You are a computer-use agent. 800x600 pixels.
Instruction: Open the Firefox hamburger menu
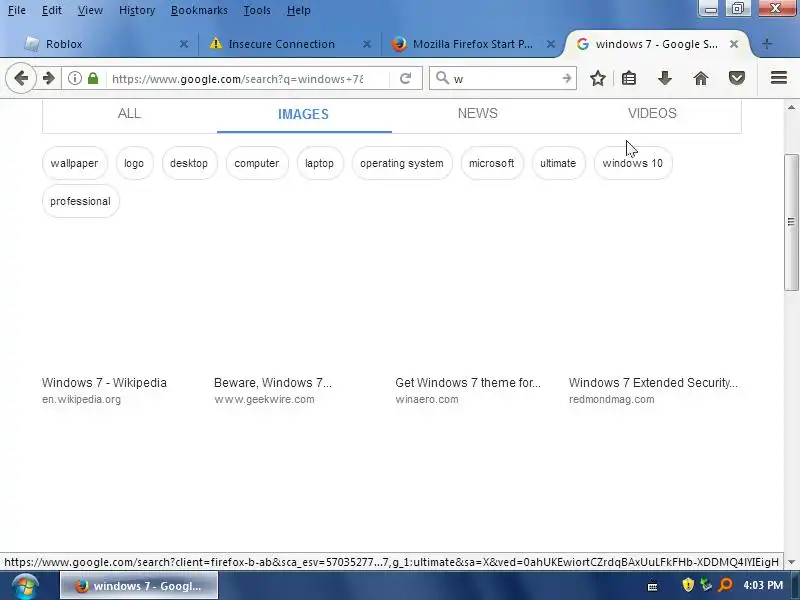pos(779,78)
